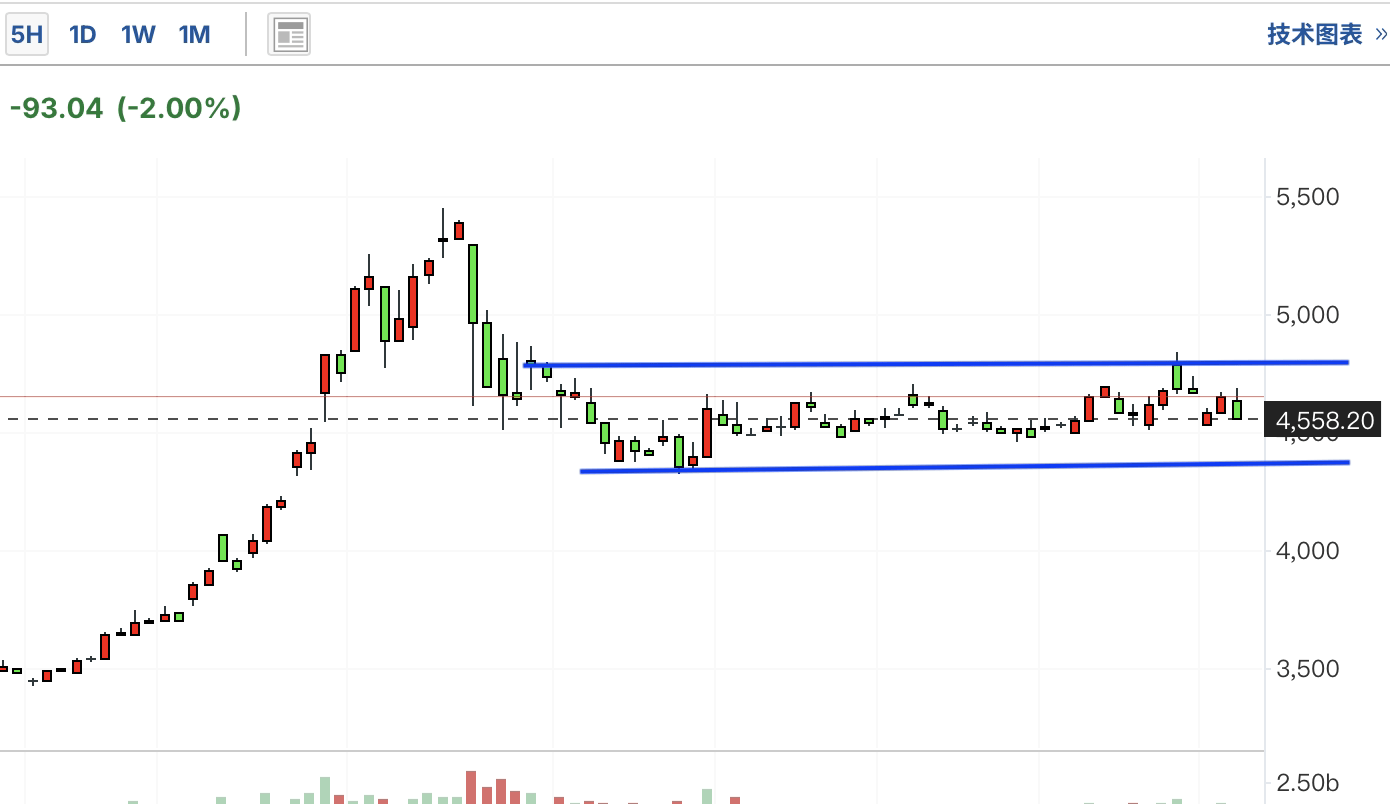Click the current price label 4,558.20

pyautogui.click(x=1321, y=421)
